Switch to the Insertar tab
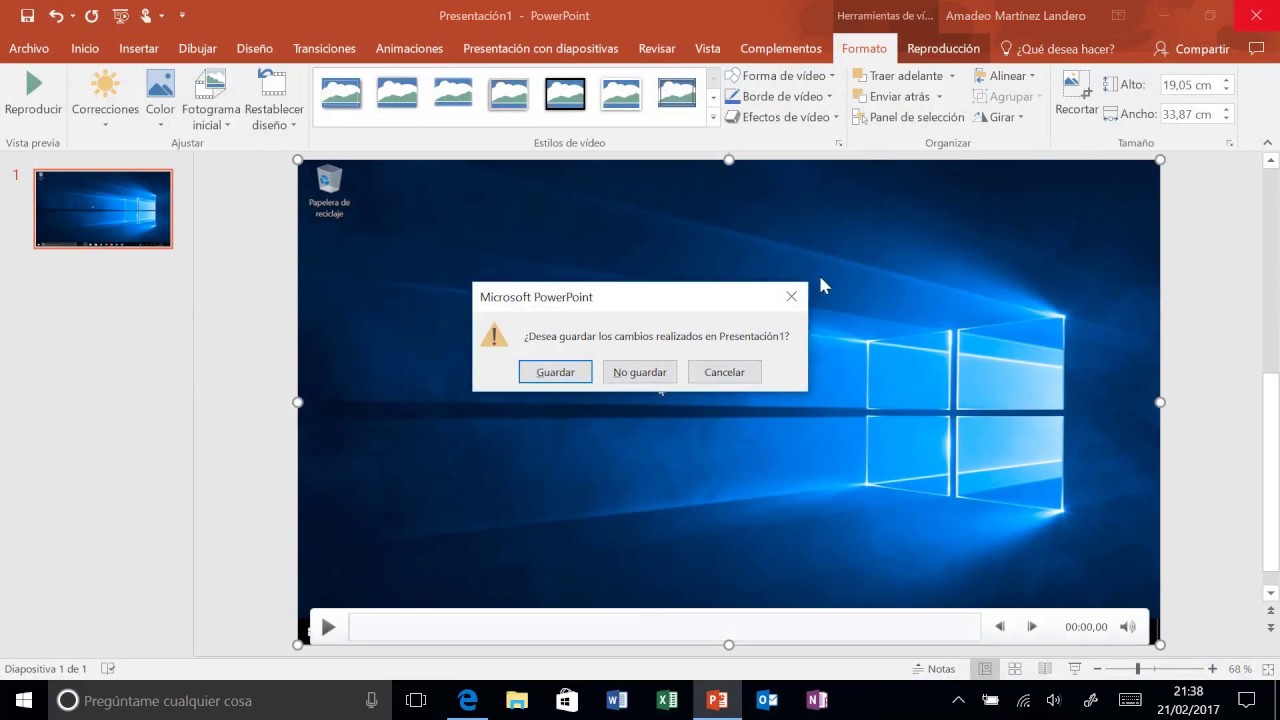 click(x=139, y=48)
